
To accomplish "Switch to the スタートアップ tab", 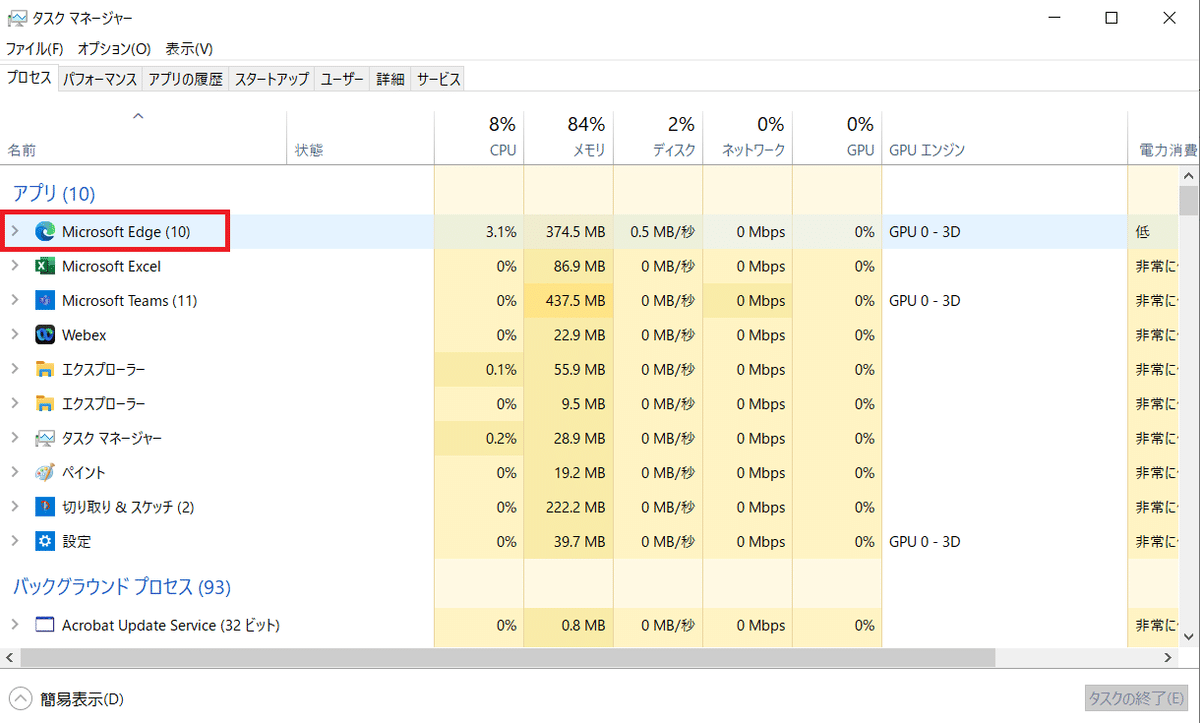I will pyautogui.click(x=272, y=79).
